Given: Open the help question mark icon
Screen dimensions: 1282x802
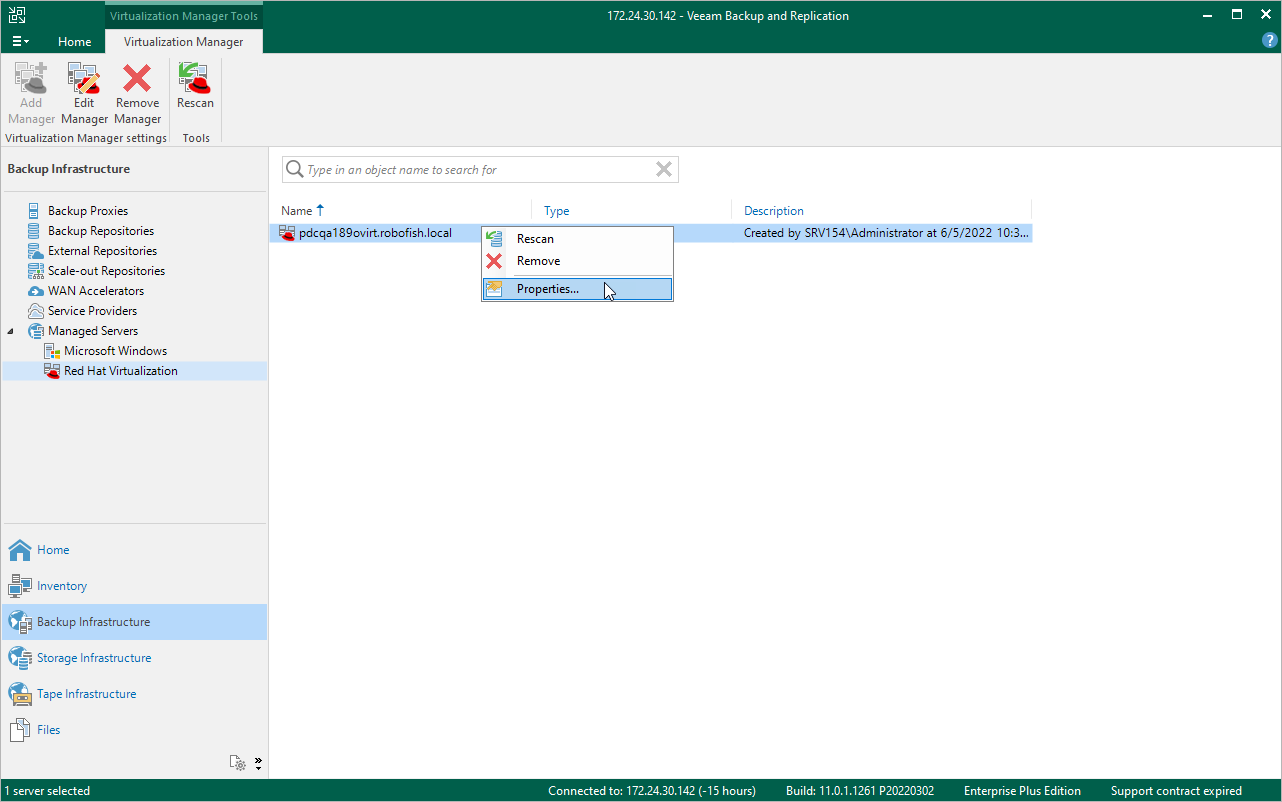Looking at the screenshot, I should [x=1270, y=41].
